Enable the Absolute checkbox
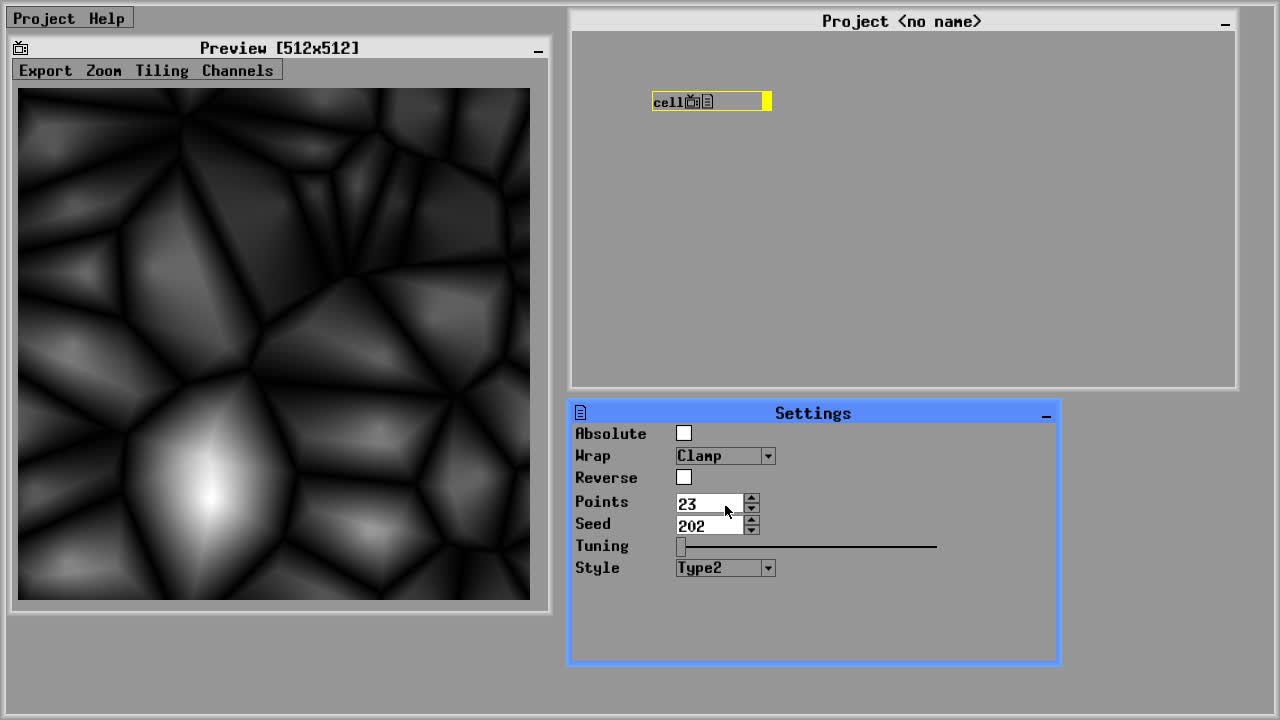This screenshot has height=720, width=1280. click(x=684, y=433)
